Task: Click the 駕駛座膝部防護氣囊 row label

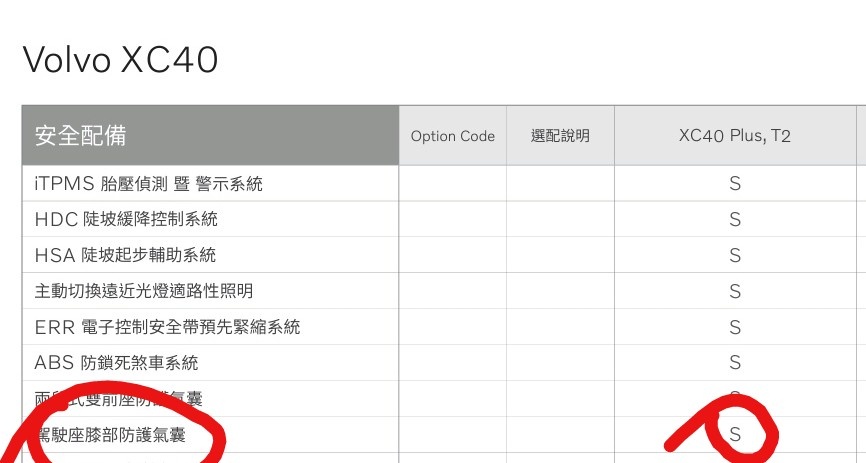Action: [110, 435]
